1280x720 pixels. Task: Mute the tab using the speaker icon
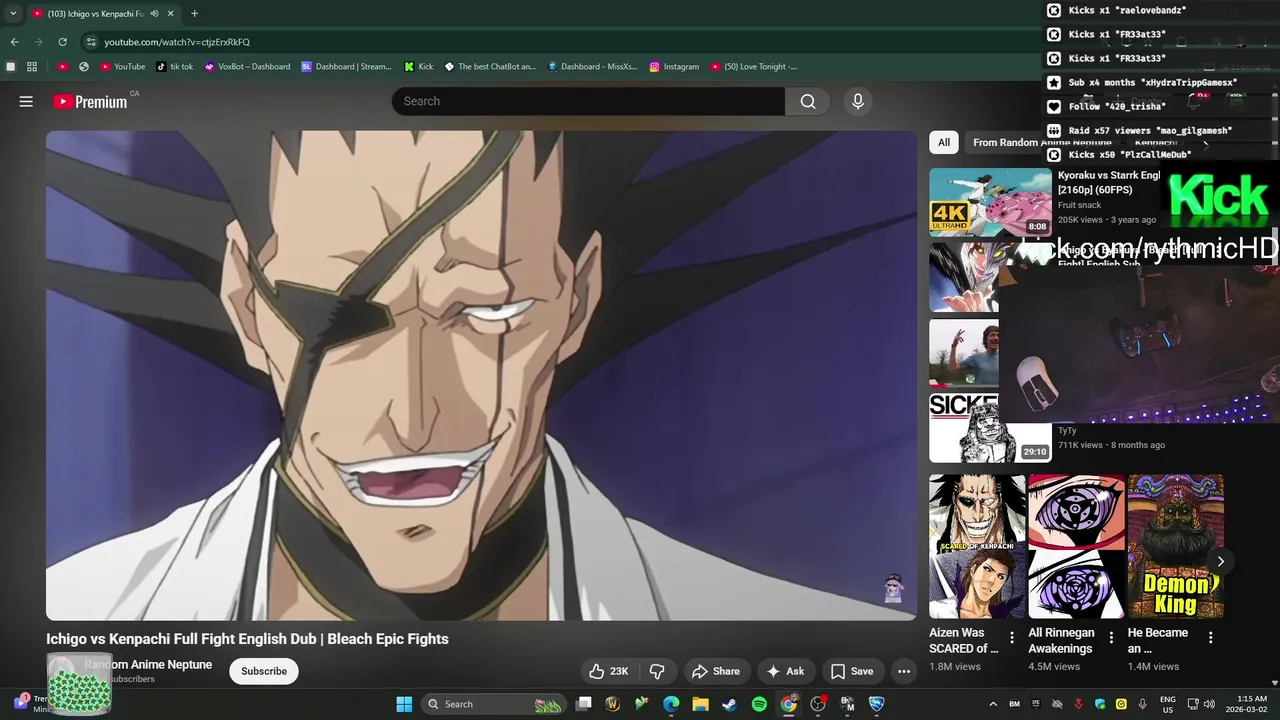pos(154,14)
